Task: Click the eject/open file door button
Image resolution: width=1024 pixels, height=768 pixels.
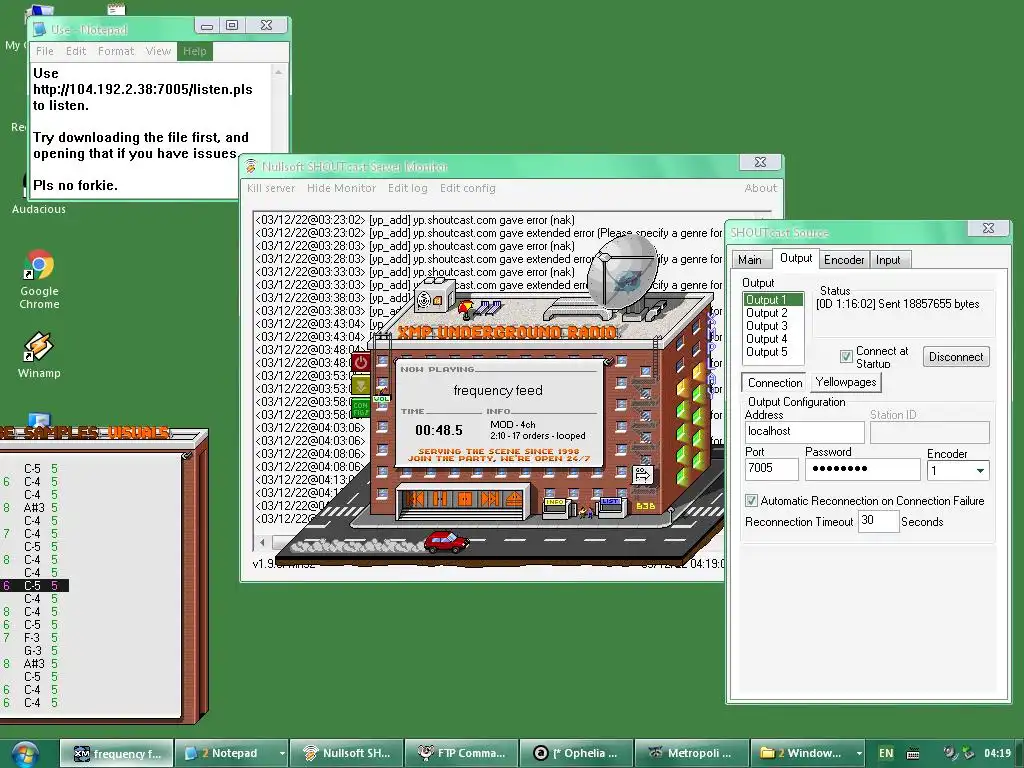Action: tap(513, 500)
